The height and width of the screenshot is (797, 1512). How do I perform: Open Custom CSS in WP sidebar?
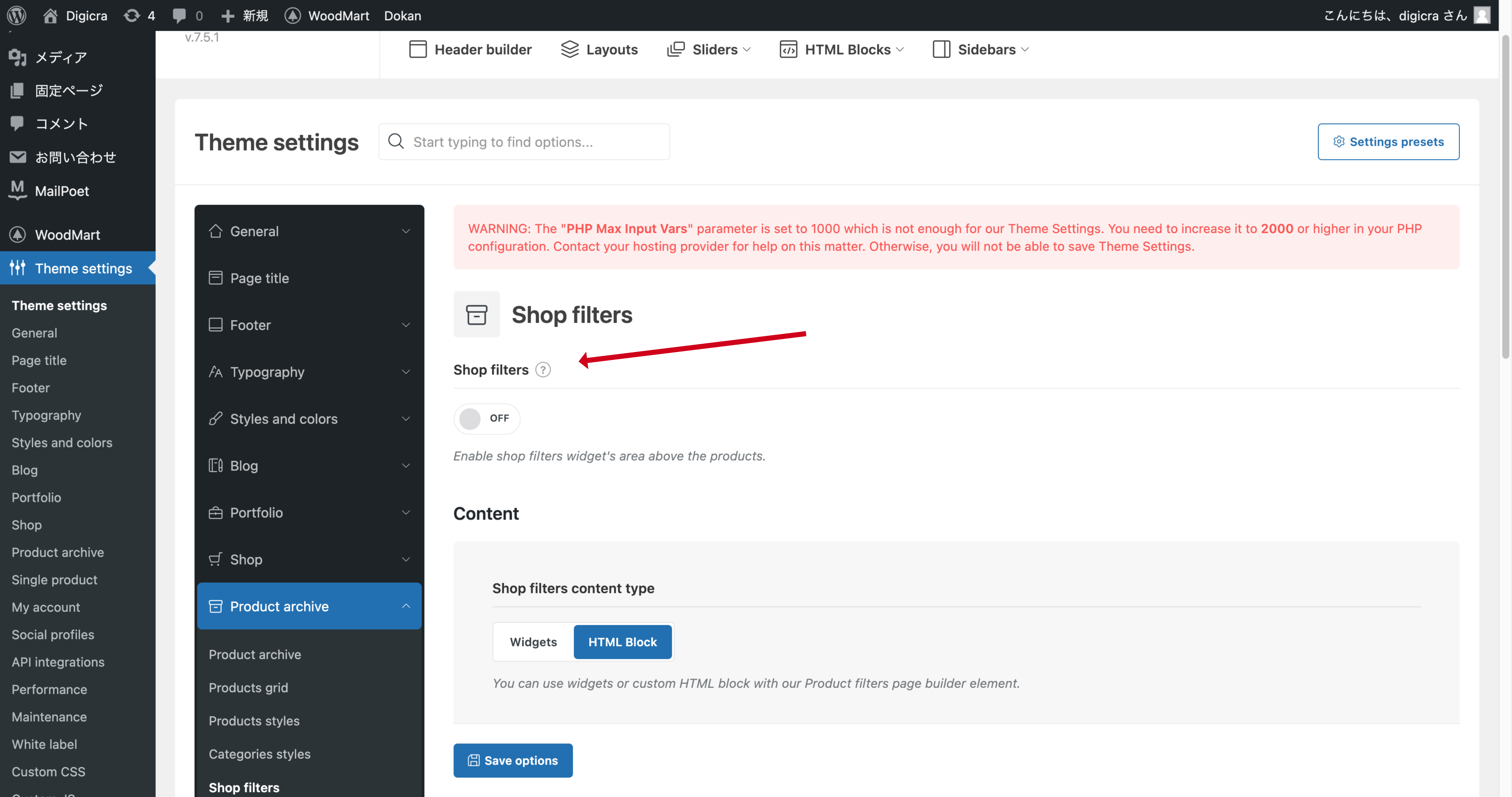(x=49, y=772)
